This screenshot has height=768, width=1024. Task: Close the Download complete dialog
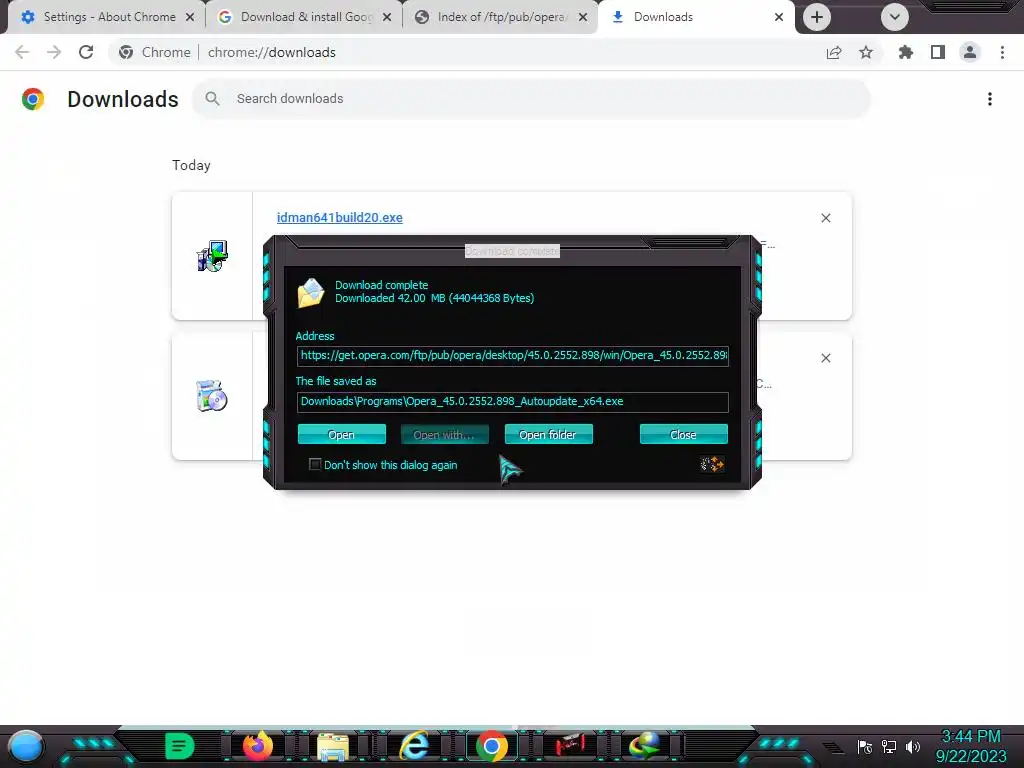pyautogui.click(x=683, y=434)
